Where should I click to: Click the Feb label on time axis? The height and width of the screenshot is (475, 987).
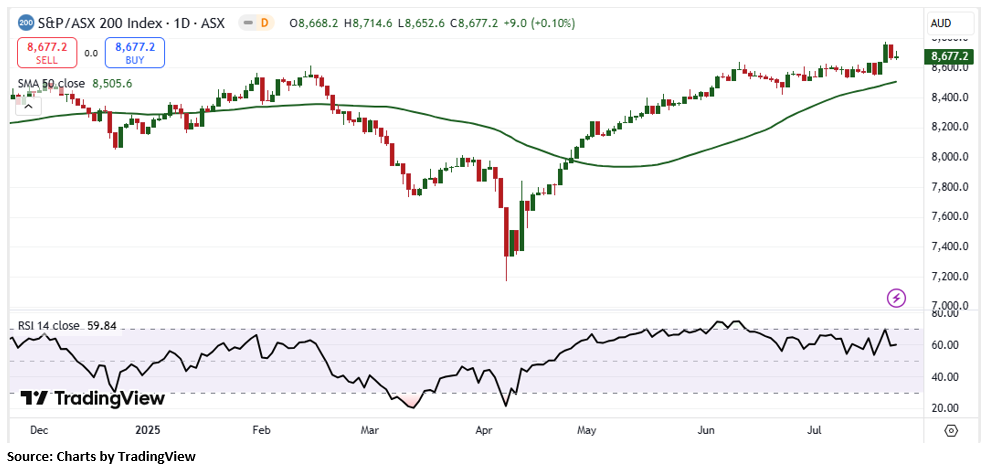pyautogui.click(x=260, y=430)
